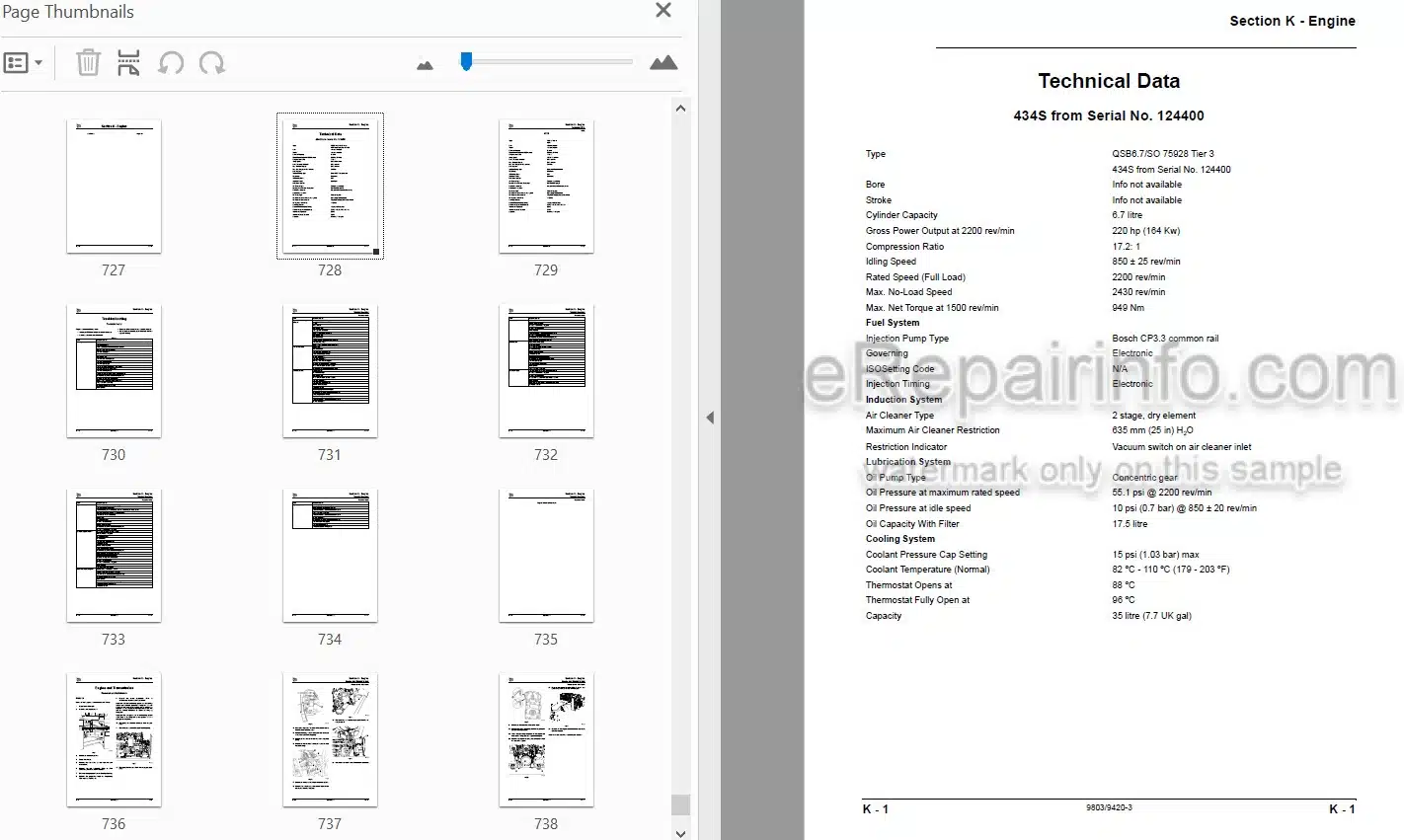Click 'Oil Capacity With Filter' label
1404x840 pixels.
click(912, 524)
